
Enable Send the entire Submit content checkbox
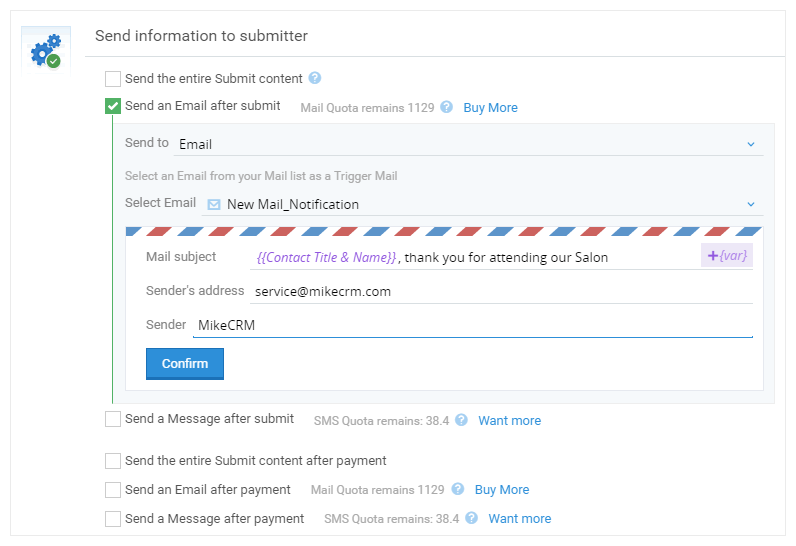click(x=113, y=79)
